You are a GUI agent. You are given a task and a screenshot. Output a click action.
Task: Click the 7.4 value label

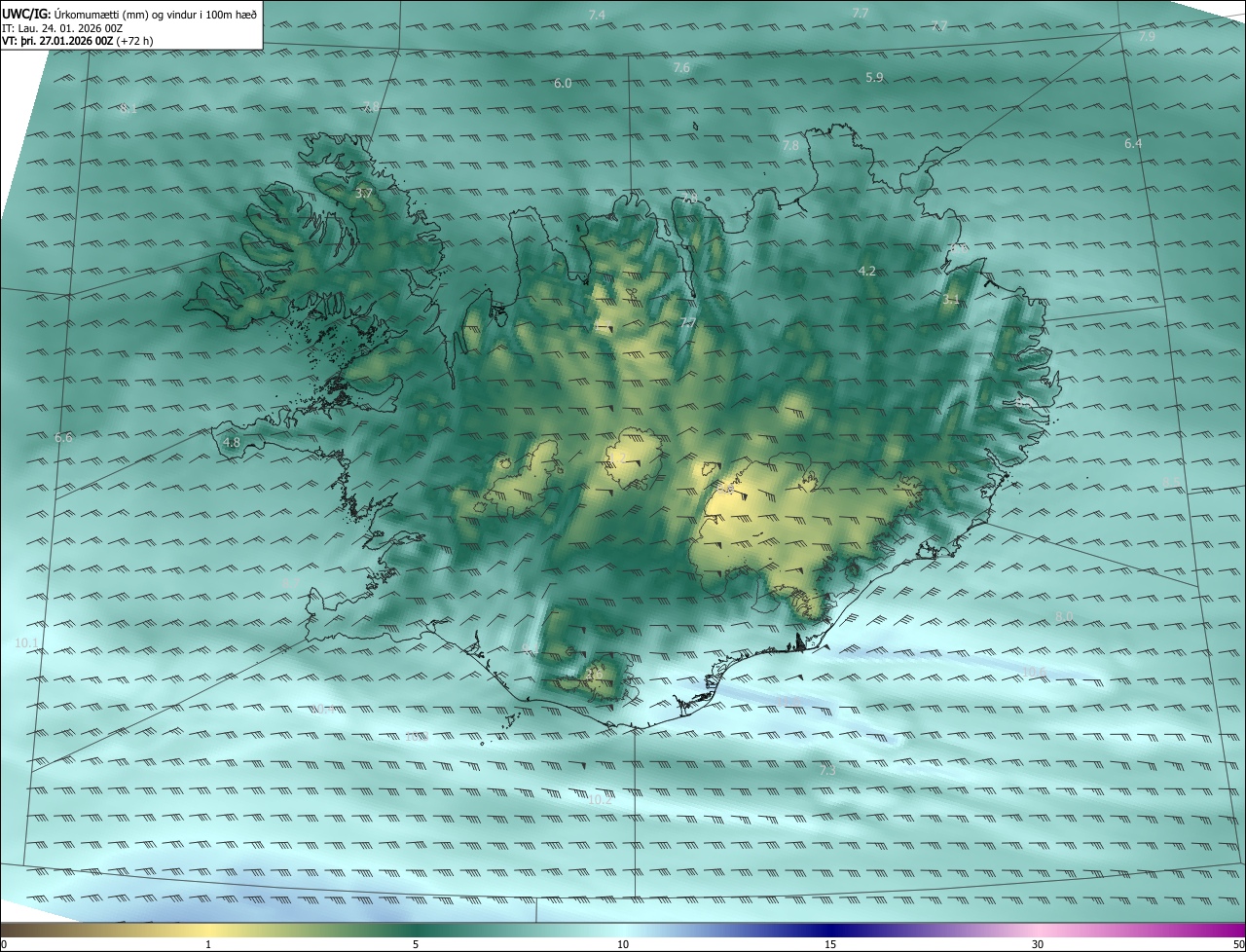point(597,15)
